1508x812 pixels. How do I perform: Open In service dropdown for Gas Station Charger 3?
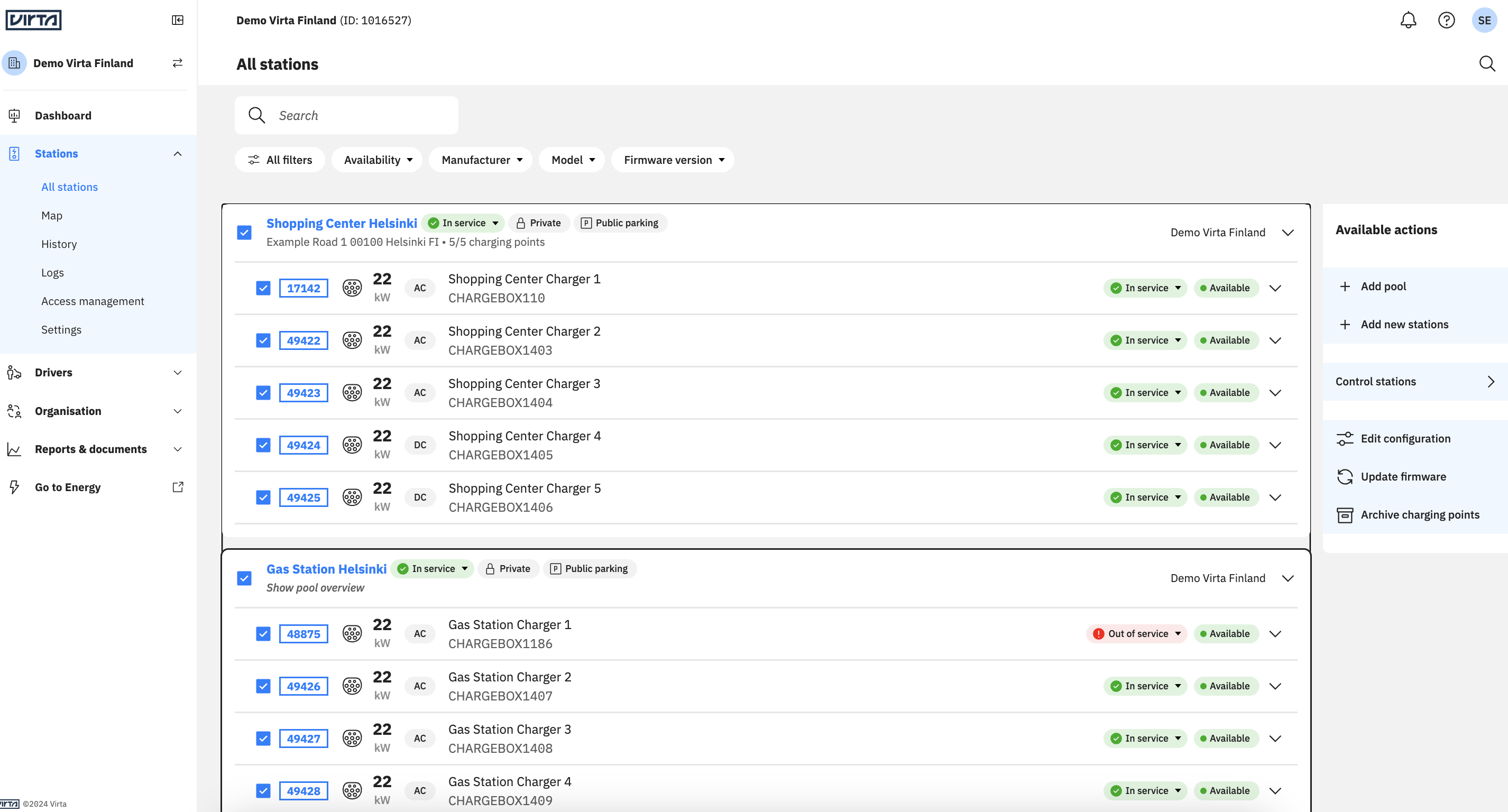point(1145,738)
